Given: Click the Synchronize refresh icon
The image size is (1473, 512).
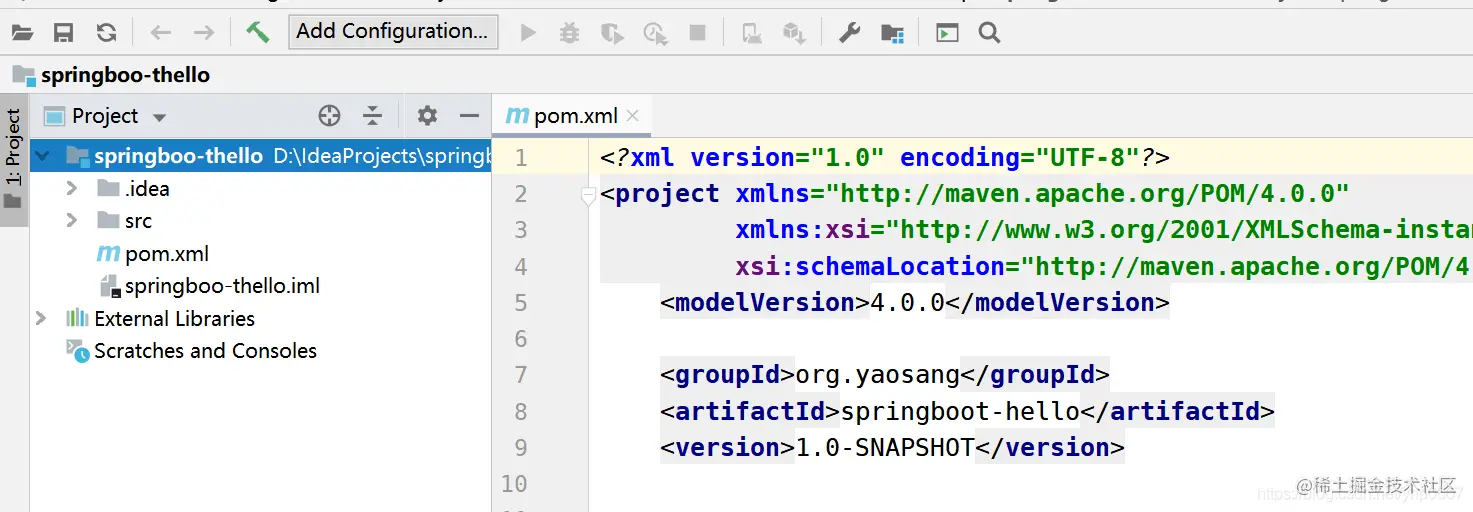Looking at the screenshot, I should tap(106, 33).
